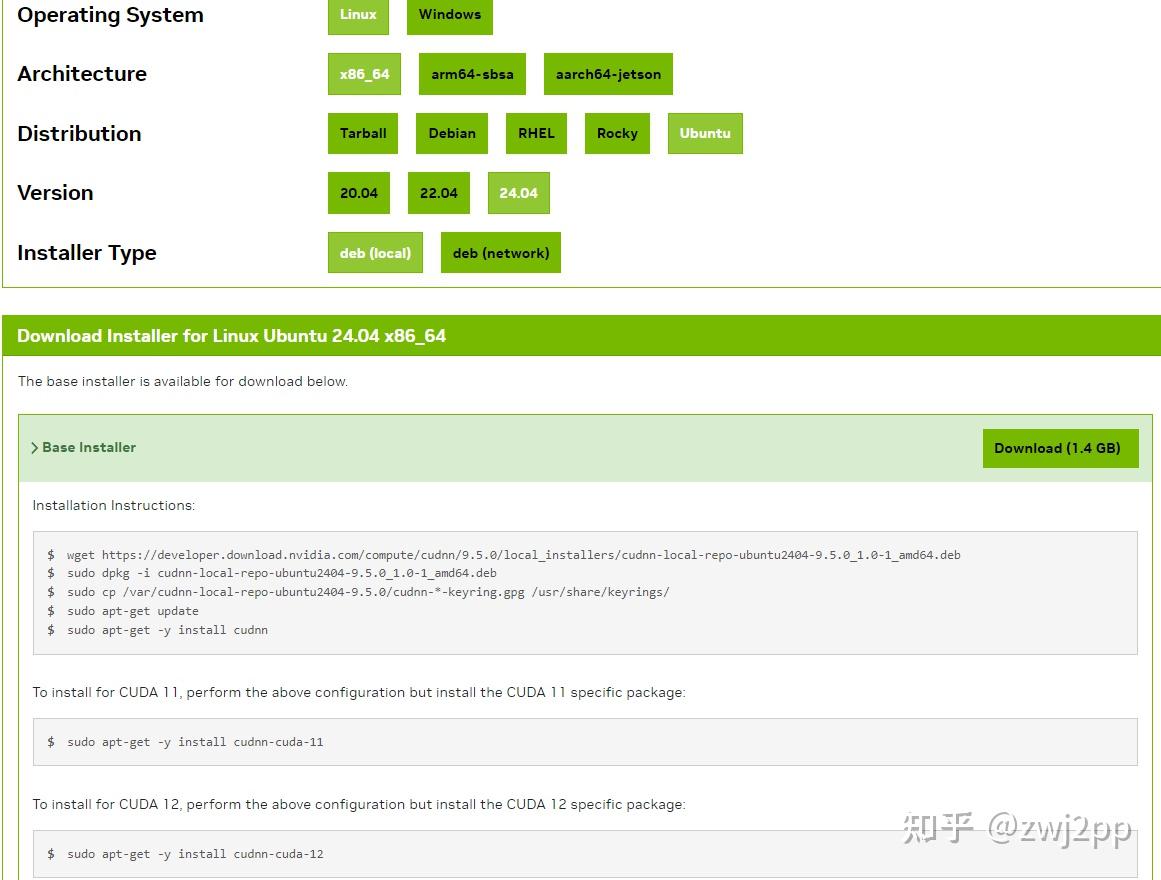Viewport: 1161px width, 880px height.
Task: Select the RHEL distribution
Action: (x=536, y=133)
